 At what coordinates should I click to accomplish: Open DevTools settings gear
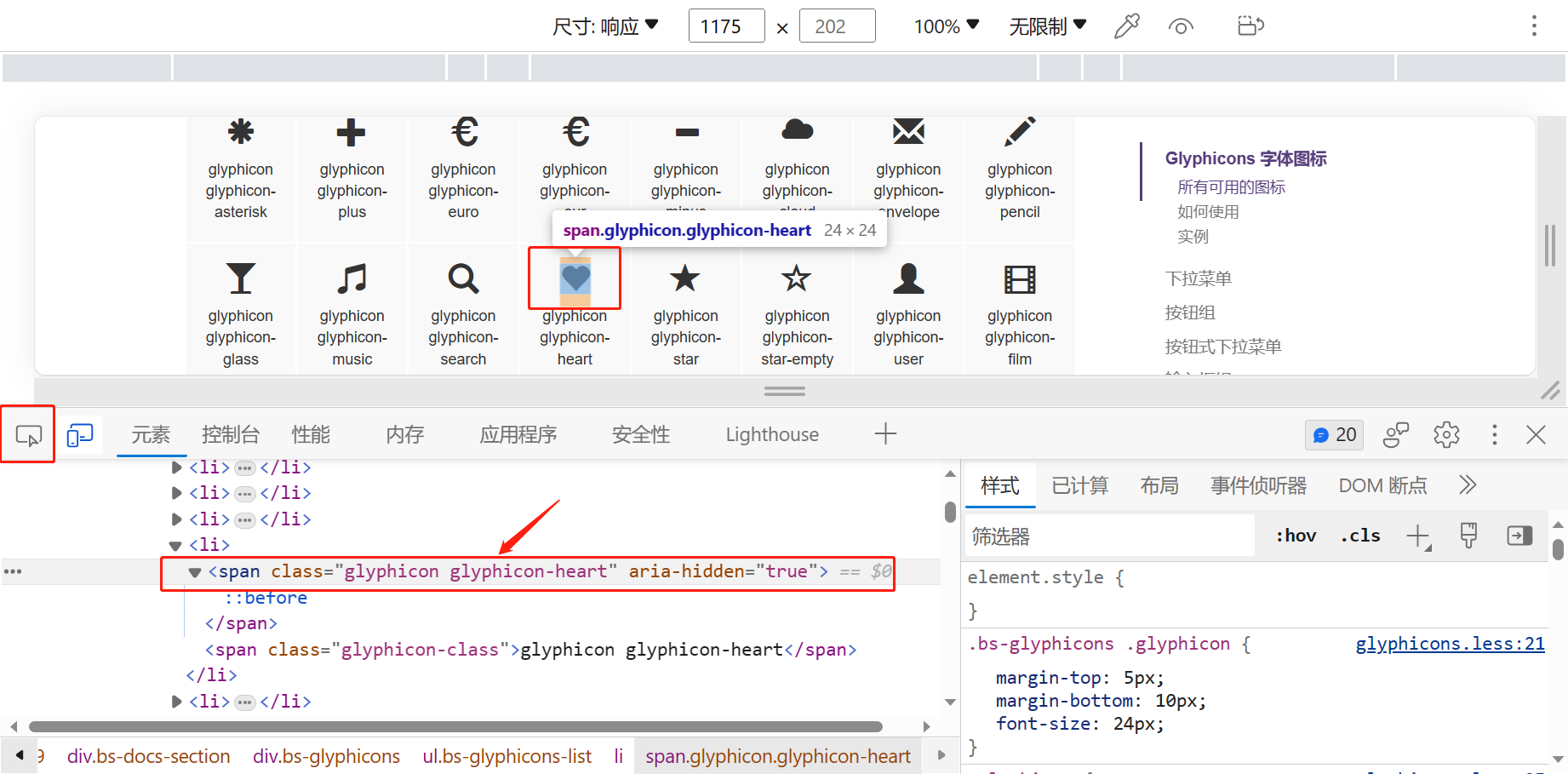(1446, 435)
